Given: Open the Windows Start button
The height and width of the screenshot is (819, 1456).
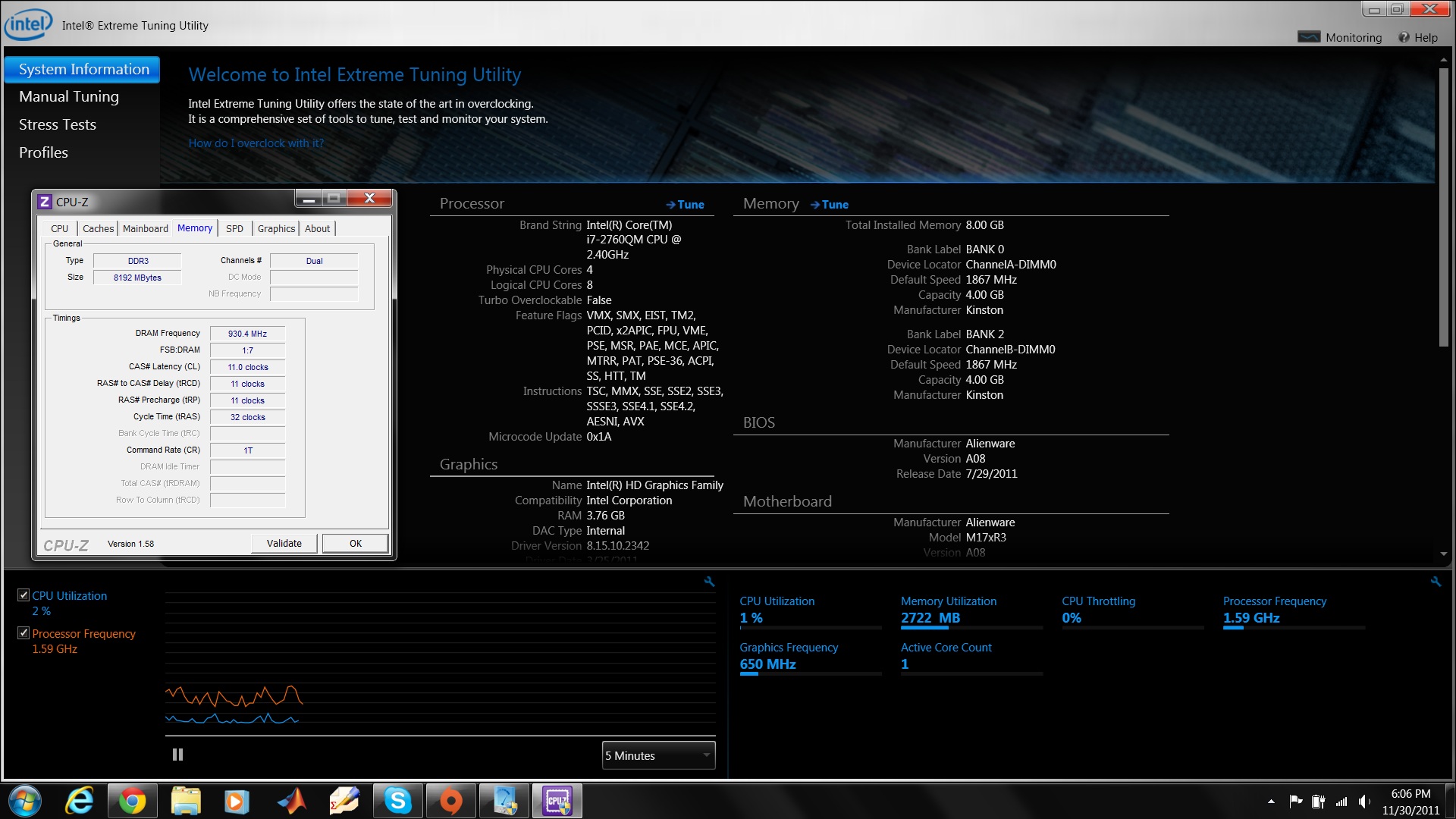Looking at the screenshot, I should [24, 801].
